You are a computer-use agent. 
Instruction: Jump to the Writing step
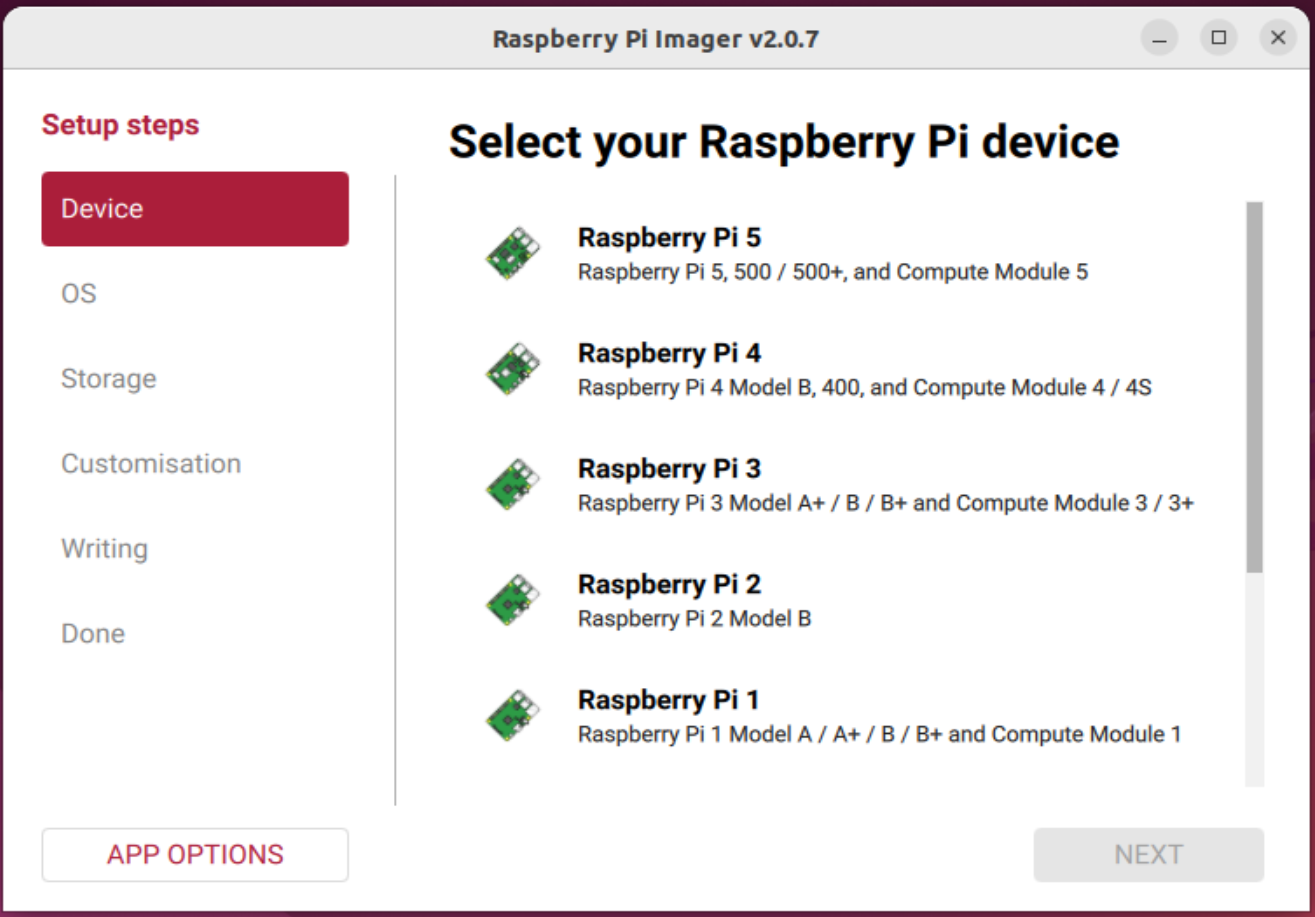tap(104, 549)
